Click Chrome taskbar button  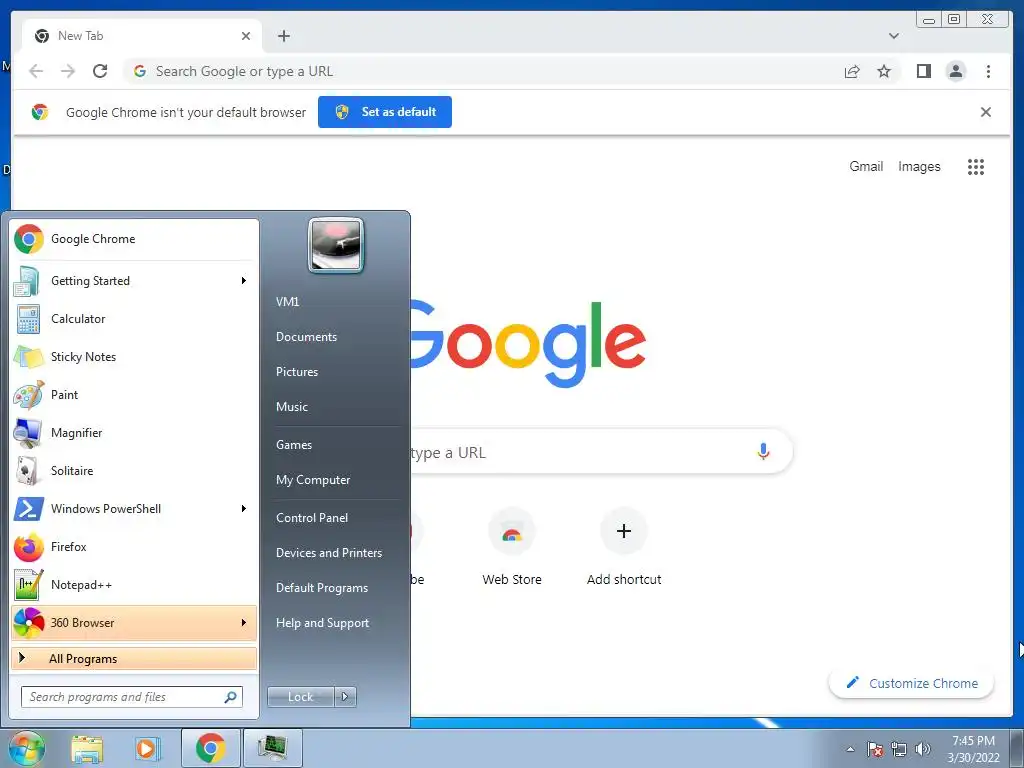210,748
